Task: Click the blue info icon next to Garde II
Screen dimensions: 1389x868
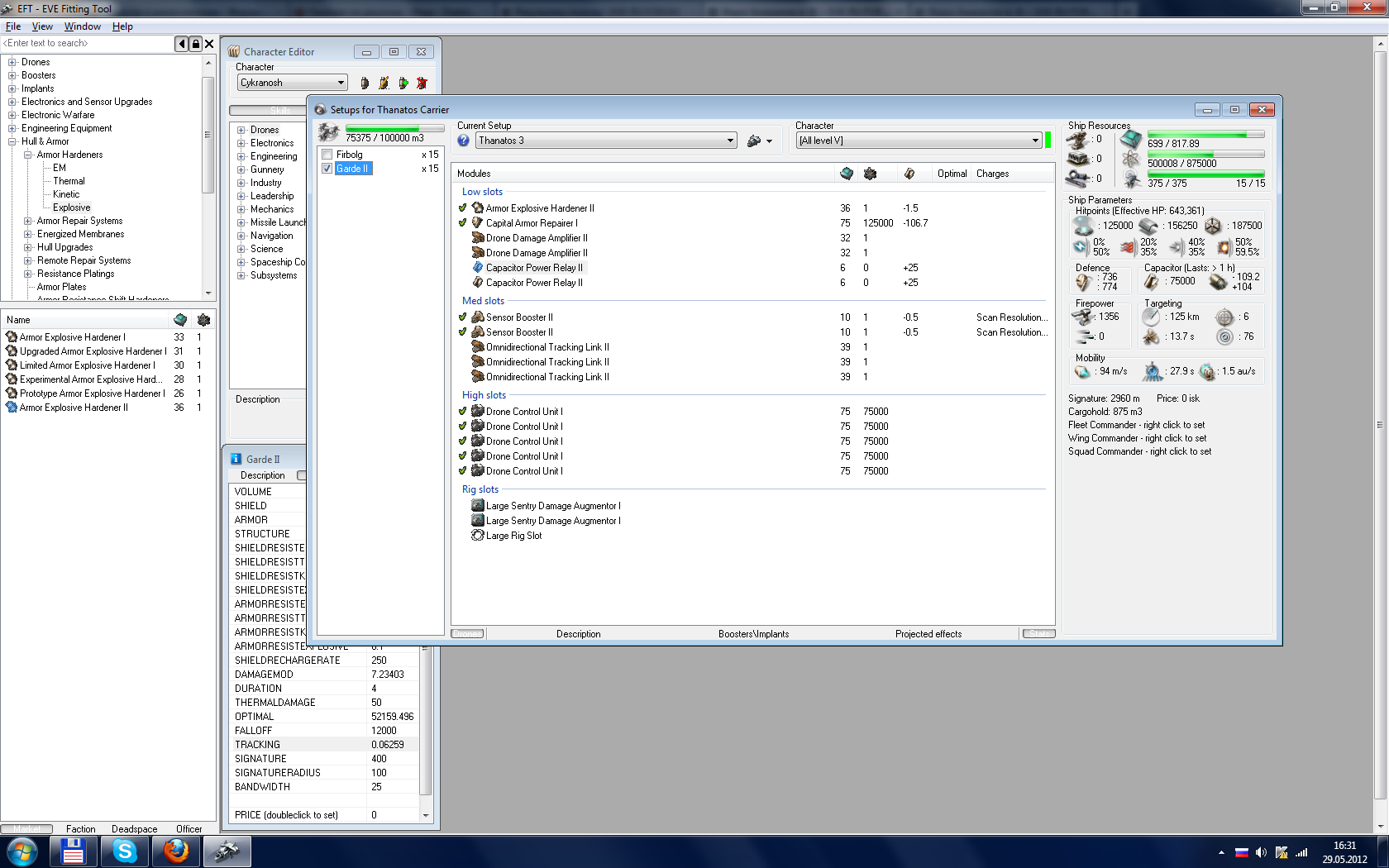Action: coord(236,459)
